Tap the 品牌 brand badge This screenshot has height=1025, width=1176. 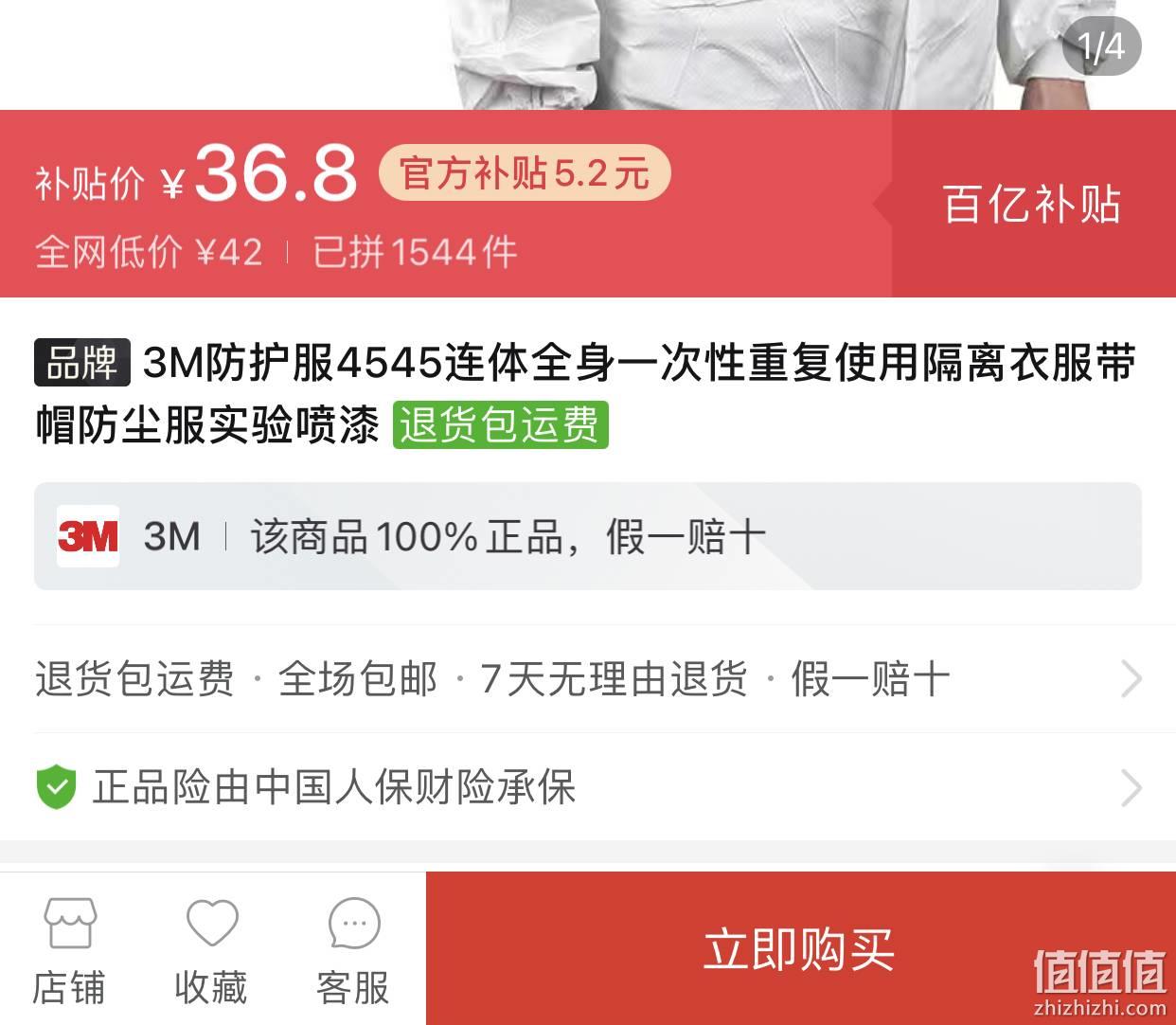[x=81, y=363]
